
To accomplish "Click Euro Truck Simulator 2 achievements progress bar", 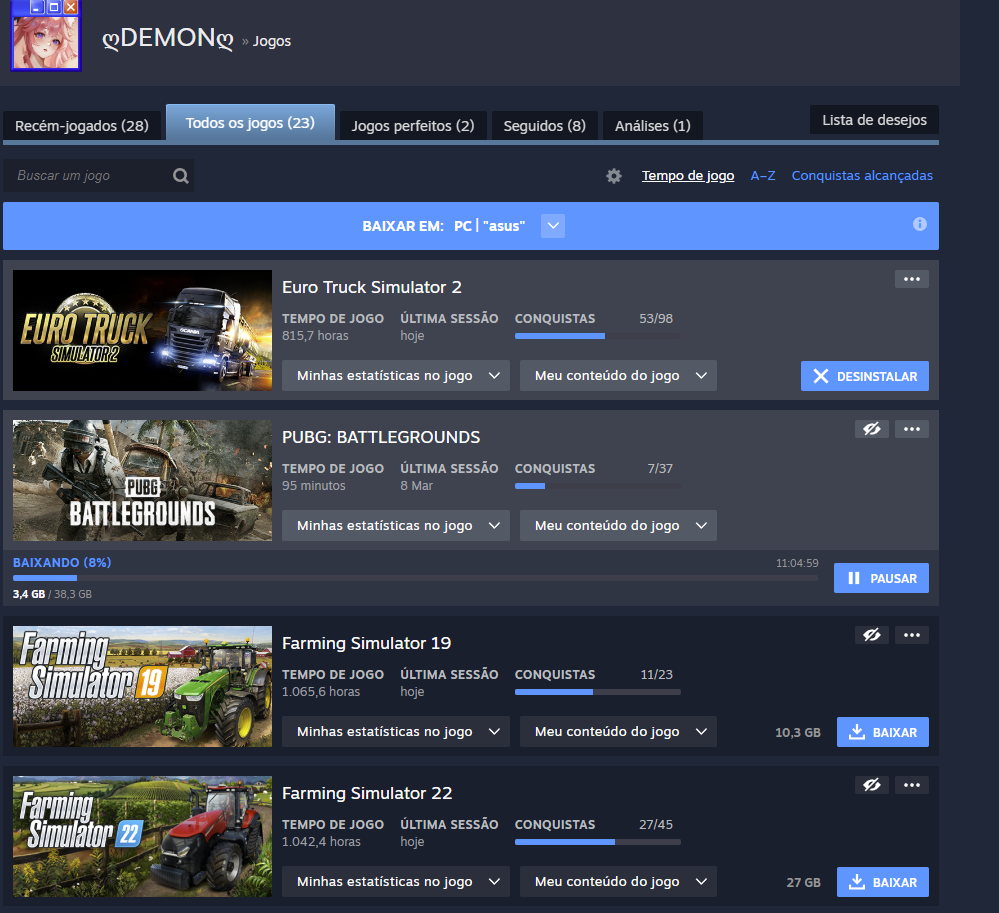I will [x=598, y=336].
